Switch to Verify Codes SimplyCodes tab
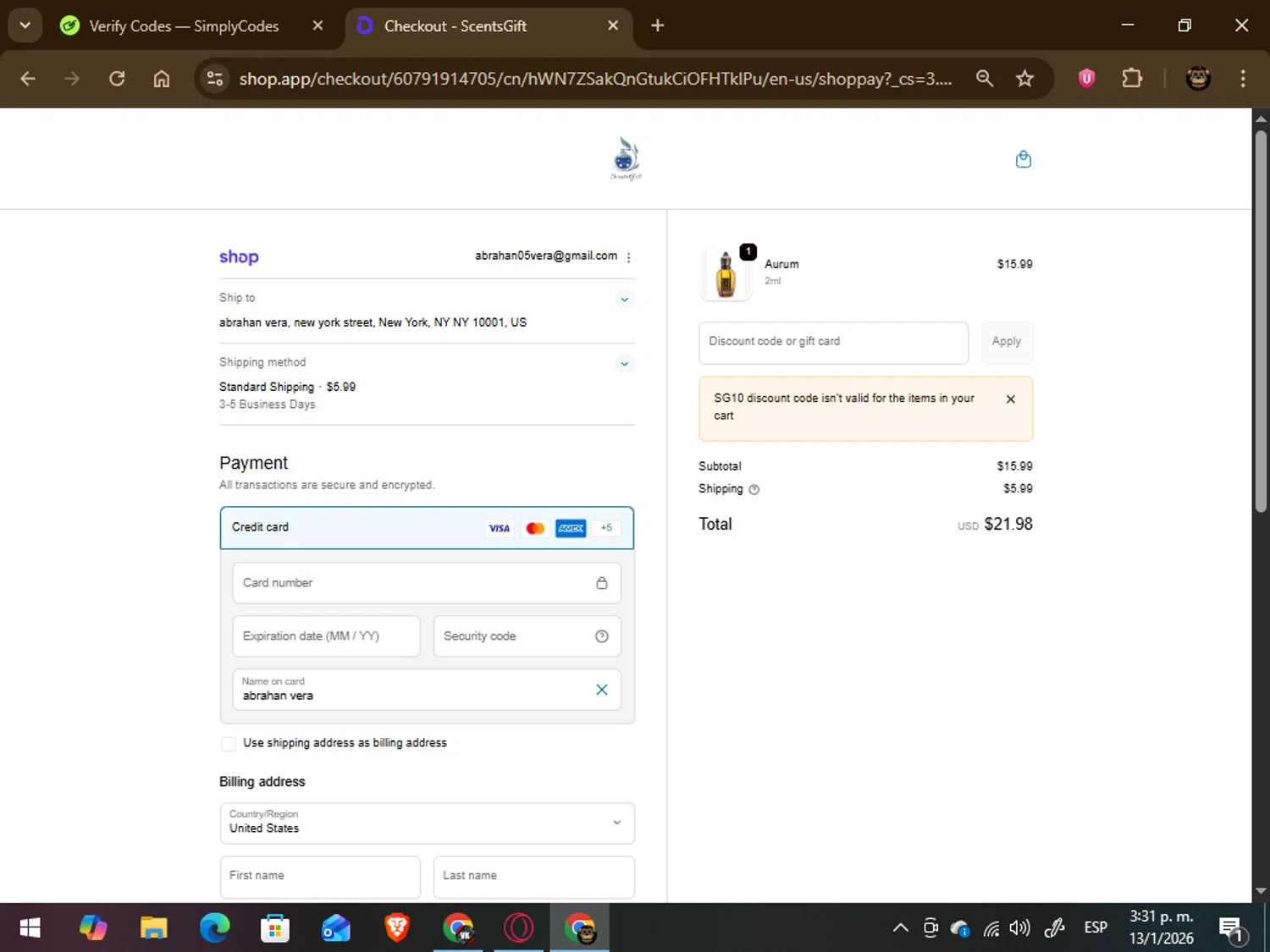1270x952 pixels. pyautogui.click(x=184, y=26)
